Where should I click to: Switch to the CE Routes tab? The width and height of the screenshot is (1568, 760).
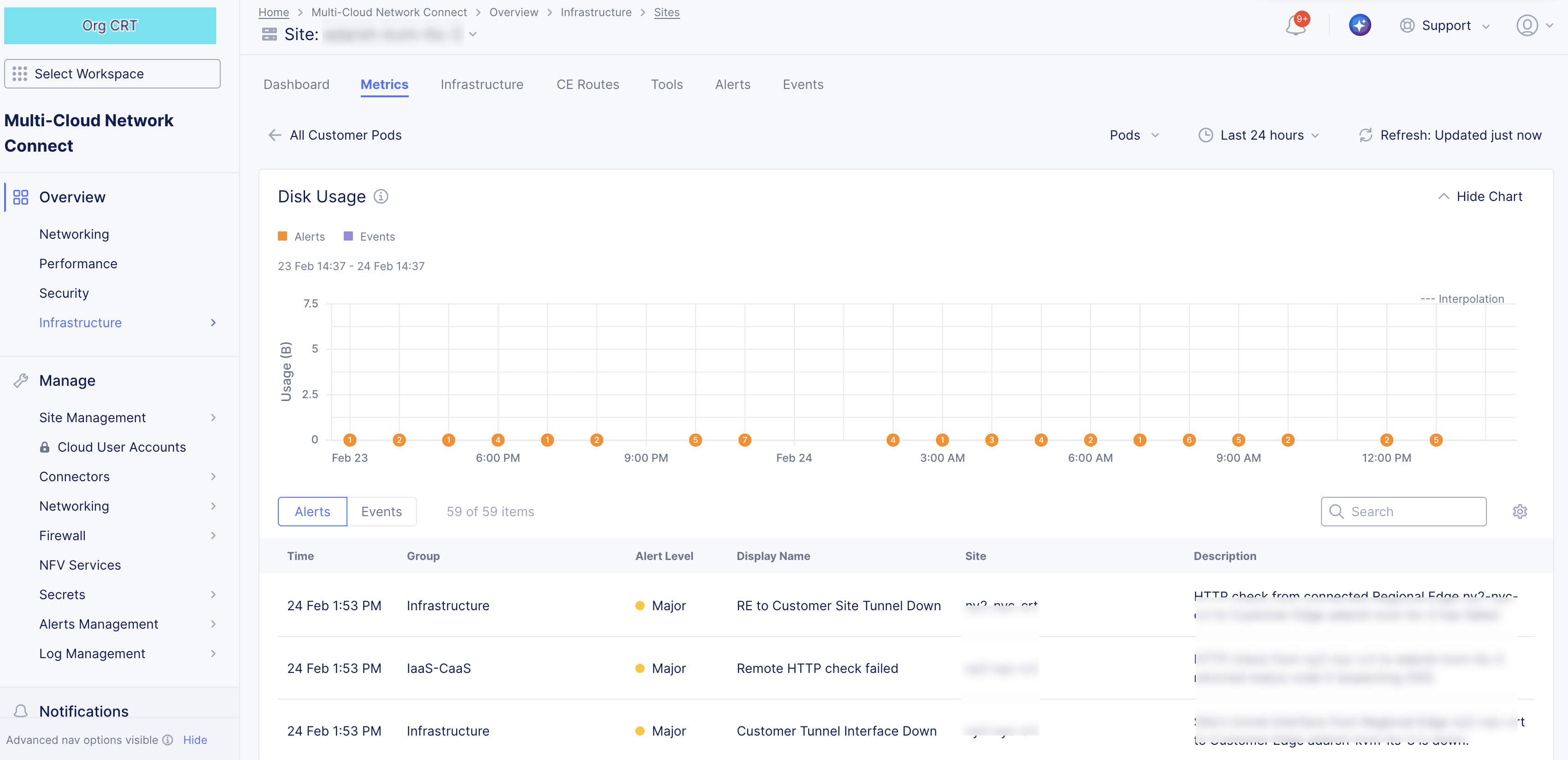click(x=587, y=85)
